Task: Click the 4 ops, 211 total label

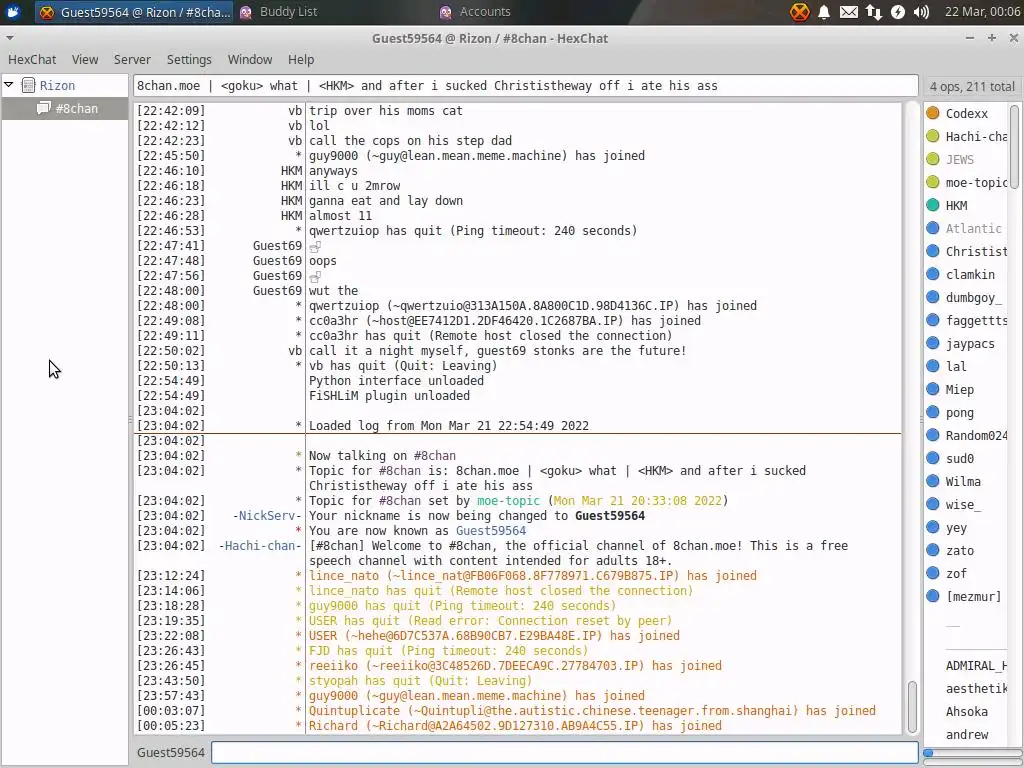Action: coord(972,87)
